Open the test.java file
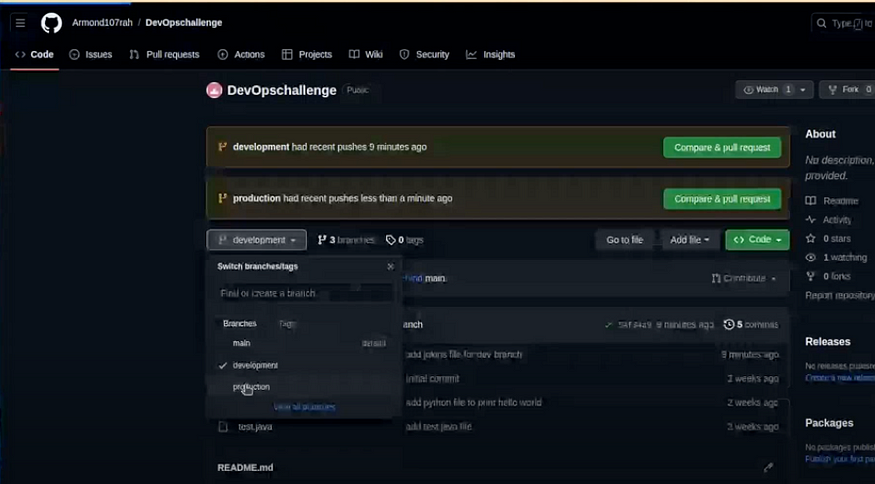 (x=255, y=427)
